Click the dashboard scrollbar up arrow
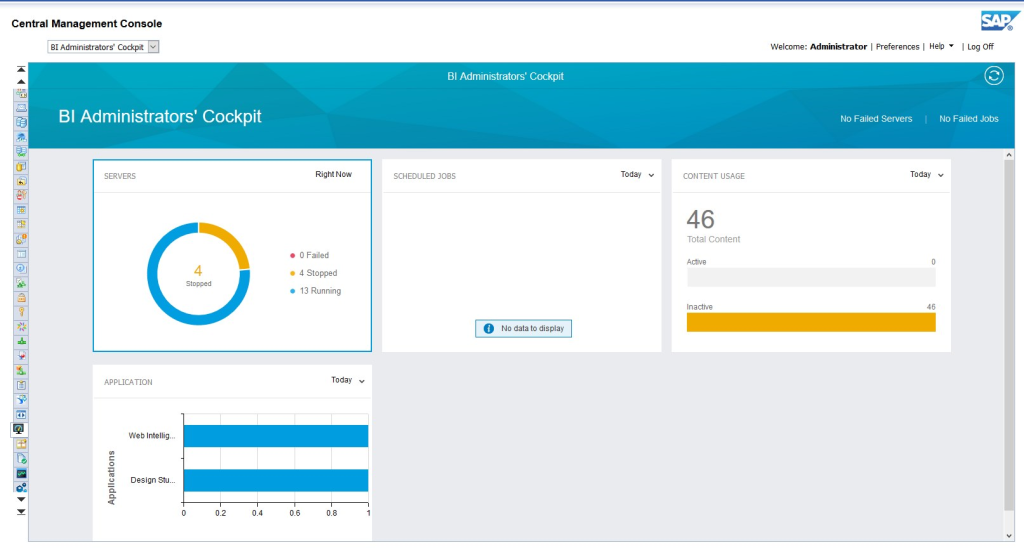Screen dimensions: 1024x555 pos(1009,155)
